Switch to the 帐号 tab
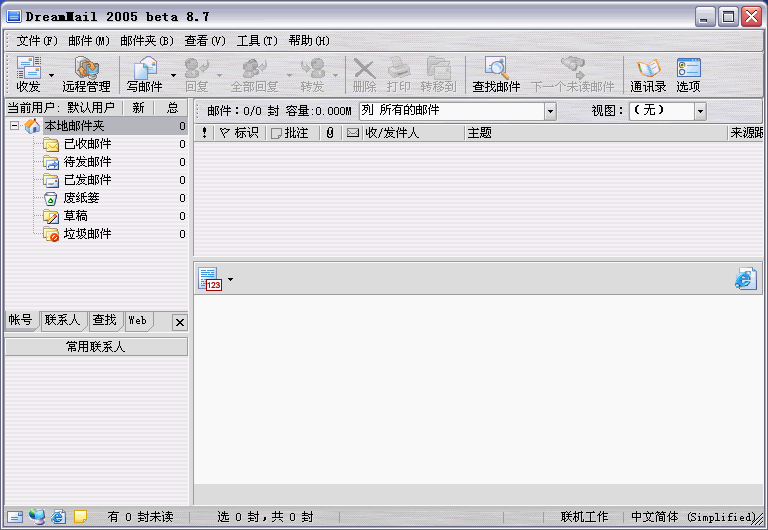 point(21,320)
